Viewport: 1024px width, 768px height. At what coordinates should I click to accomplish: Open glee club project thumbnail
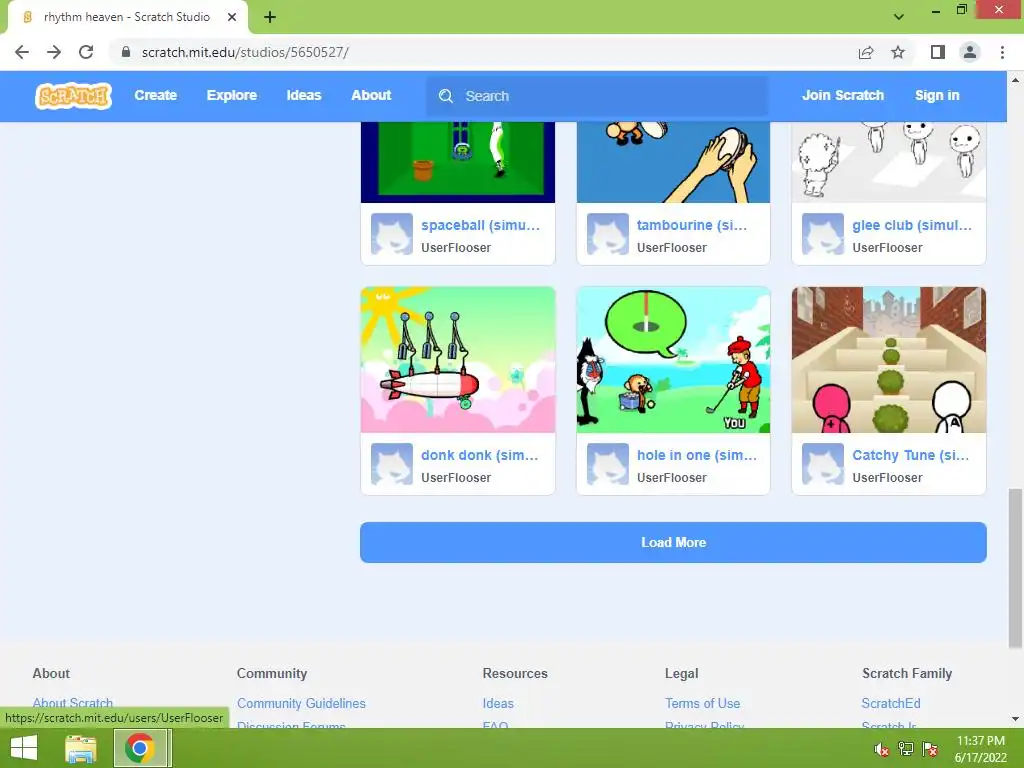click(889, 163)
